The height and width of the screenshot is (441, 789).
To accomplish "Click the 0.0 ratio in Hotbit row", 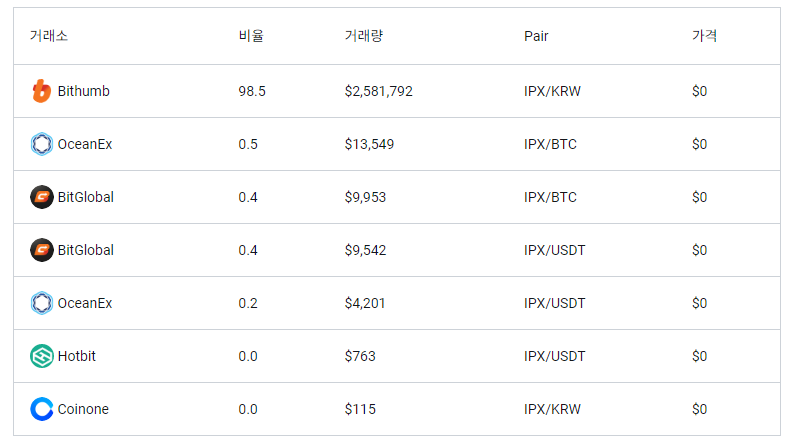I will (248, 356).
